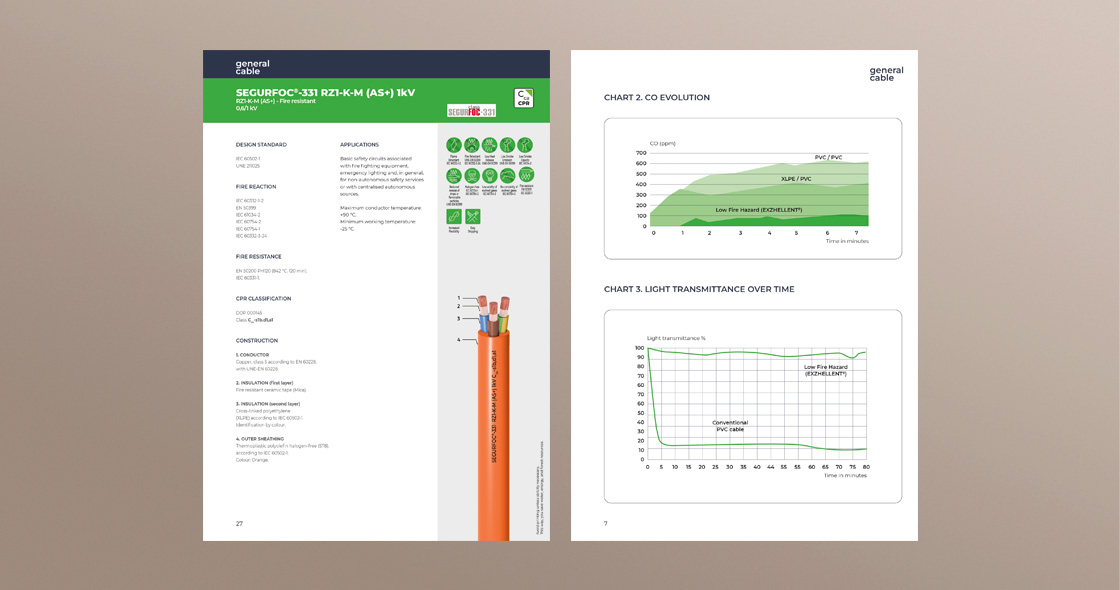
Task: Click the general cable logo on dark header
Action: (x=253, y=67)
